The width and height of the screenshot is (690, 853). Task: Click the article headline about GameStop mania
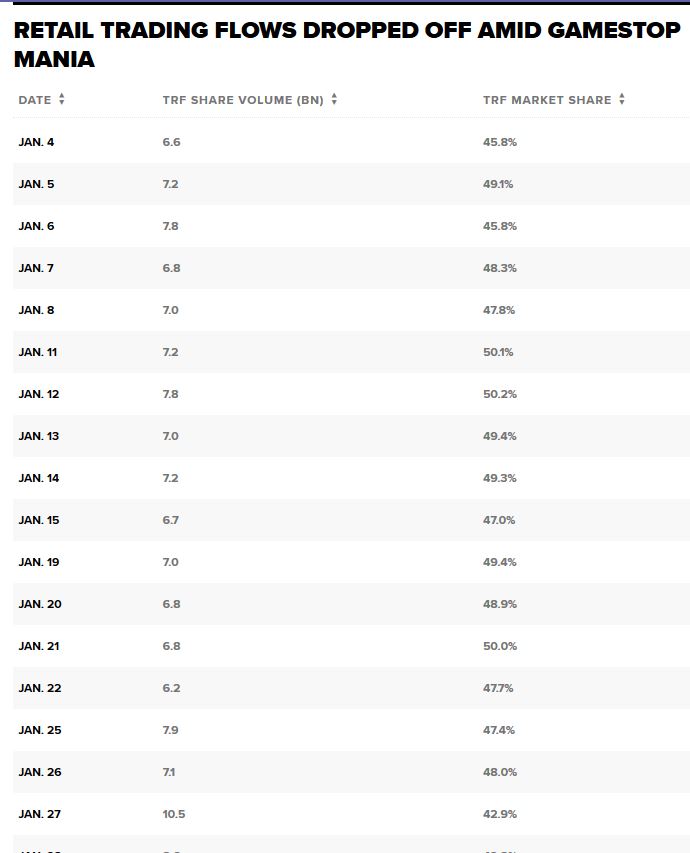click(x=347, y=45)
